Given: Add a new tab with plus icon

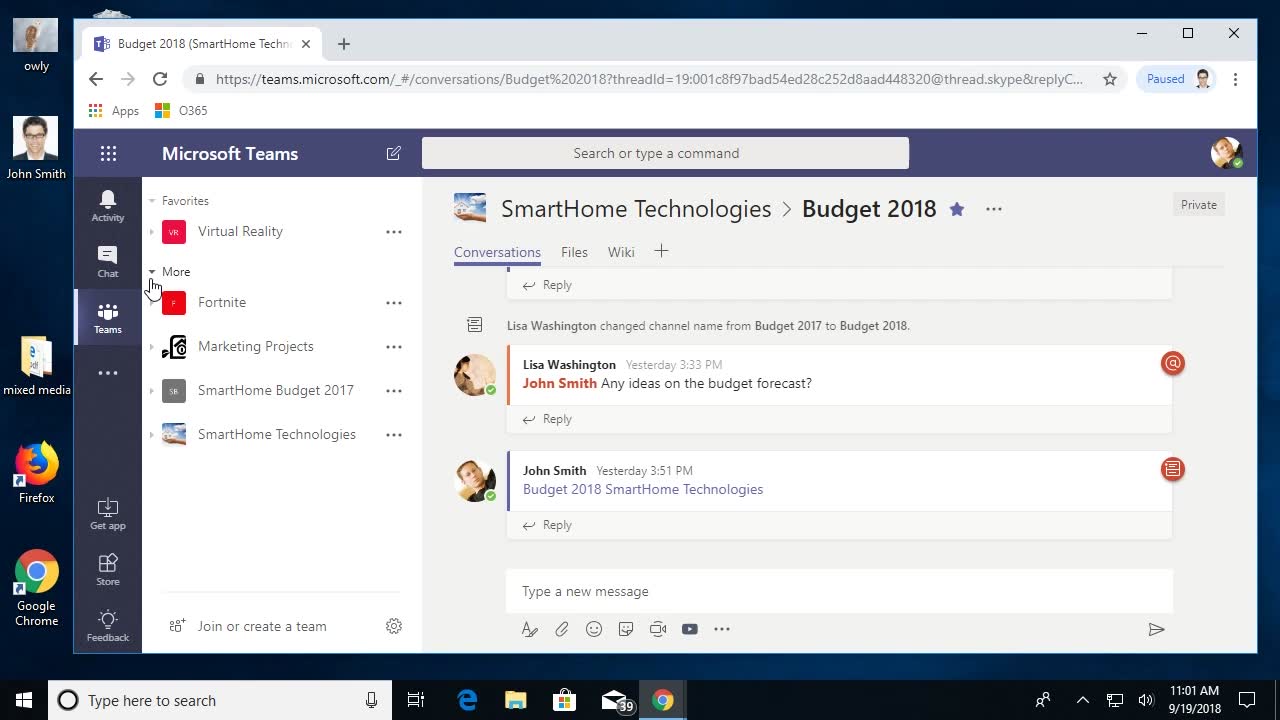Looking at the screenshot, I should [661, 251].
